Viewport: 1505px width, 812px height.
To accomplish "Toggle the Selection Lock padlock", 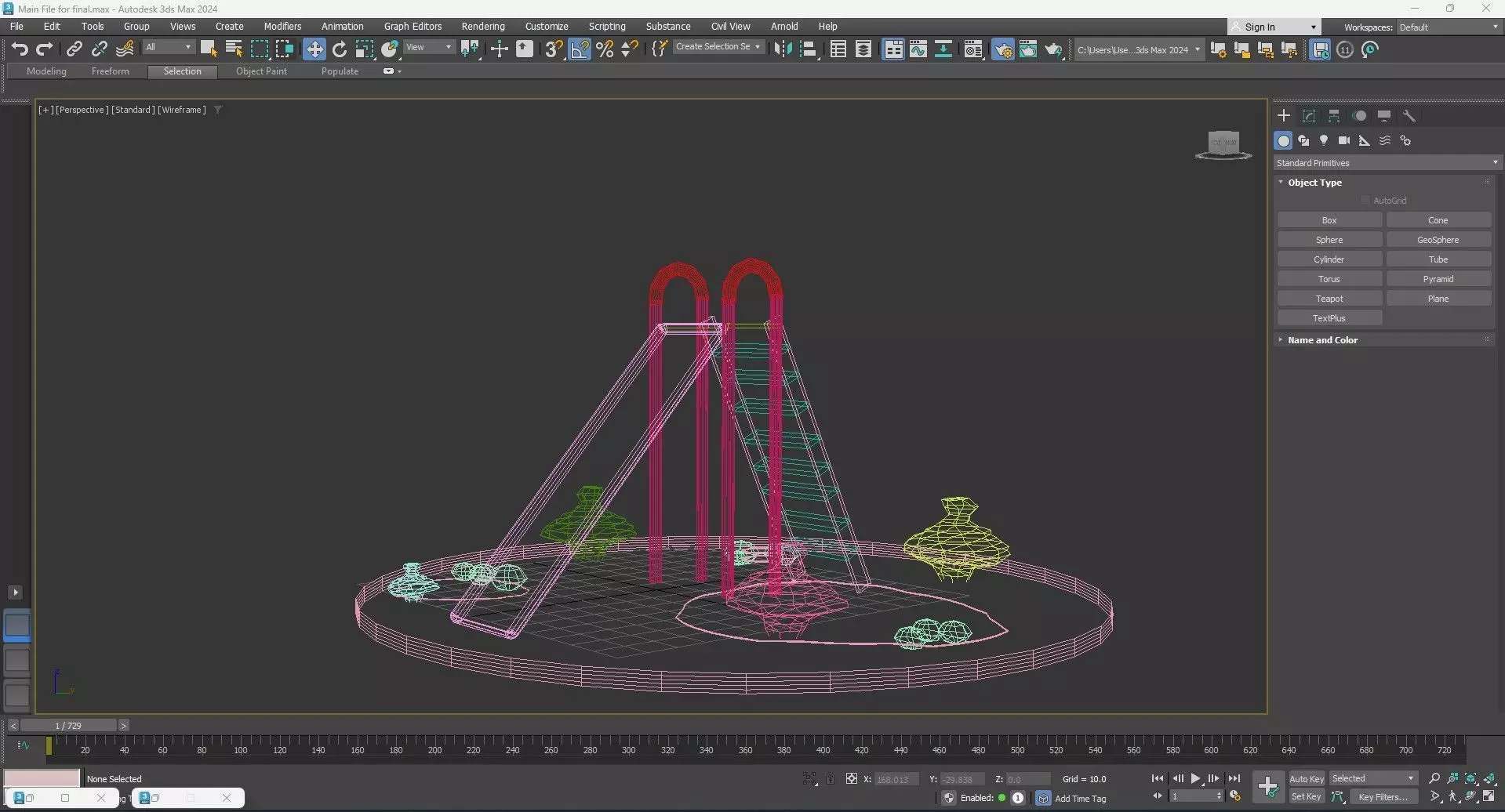I will pyautogui.click(x=831, y=779).
